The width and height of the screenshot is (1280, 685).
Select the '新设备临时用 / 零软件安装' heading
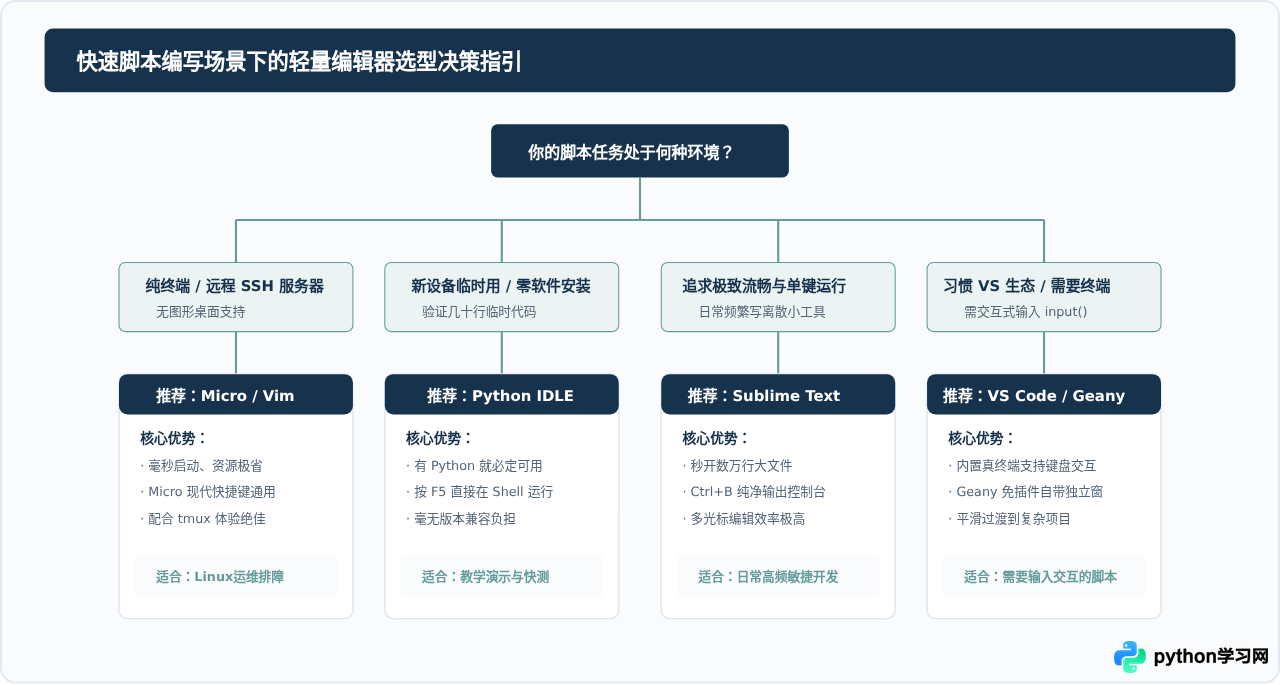(x=501, y=286)
